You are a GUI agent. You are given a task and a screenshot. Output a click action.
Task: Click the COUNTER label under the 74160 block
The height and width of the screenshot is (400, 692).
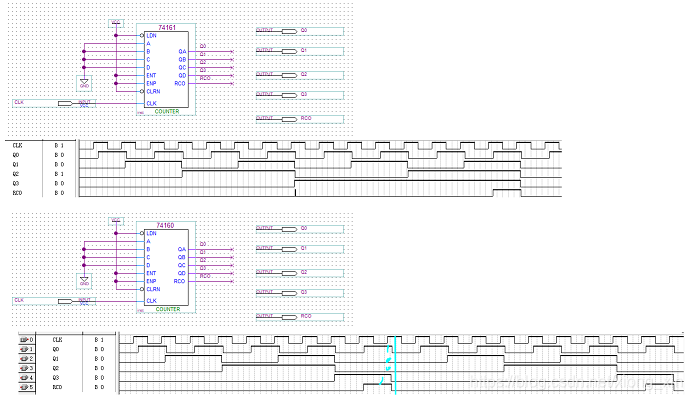(x=168, y=309)
